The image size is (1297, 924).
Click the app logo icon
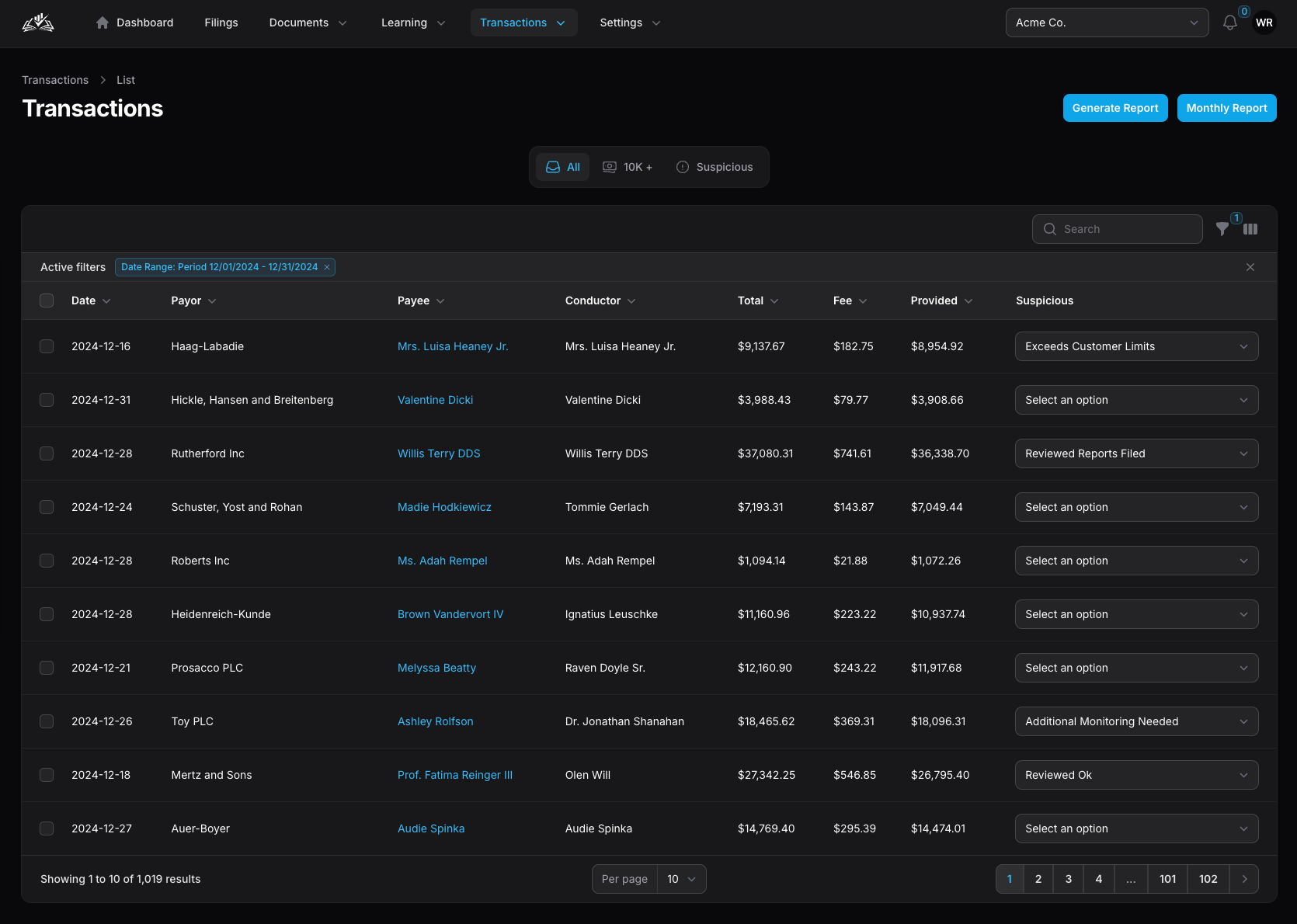[x=38, y=23]
